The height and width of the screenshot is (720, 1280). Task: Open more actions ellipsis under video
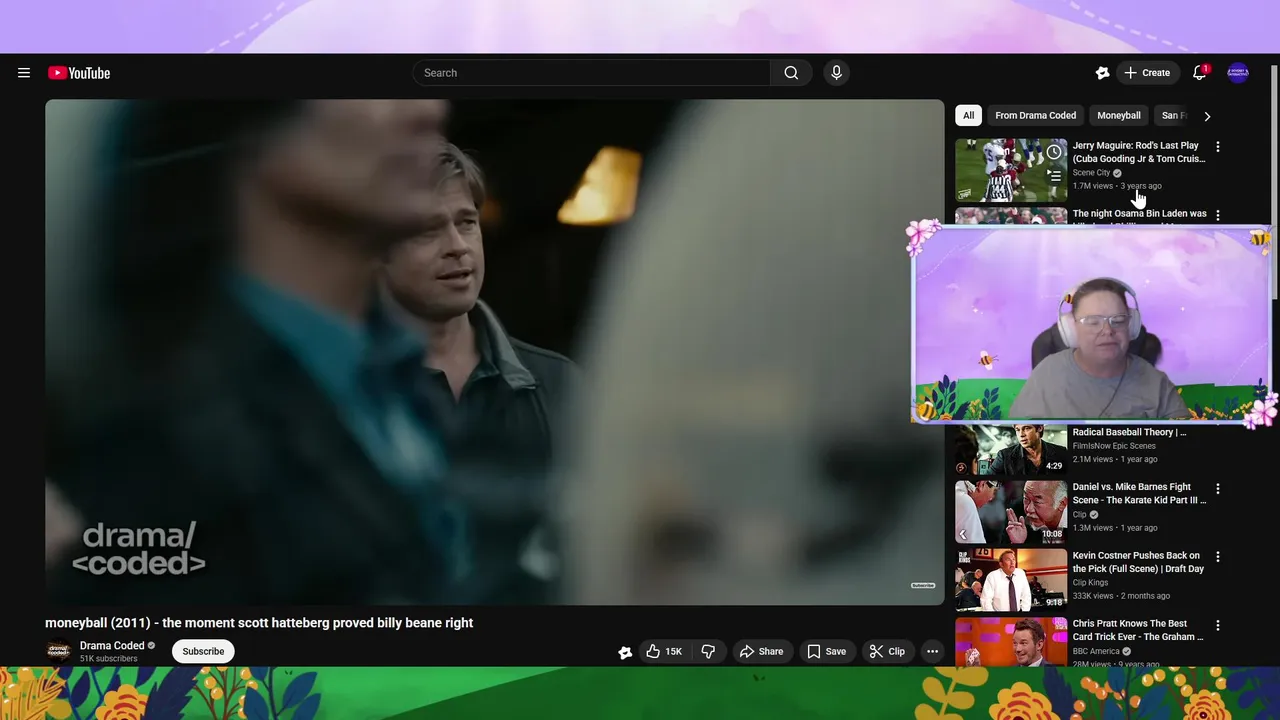pyautogui.click(x=932, y=652)
